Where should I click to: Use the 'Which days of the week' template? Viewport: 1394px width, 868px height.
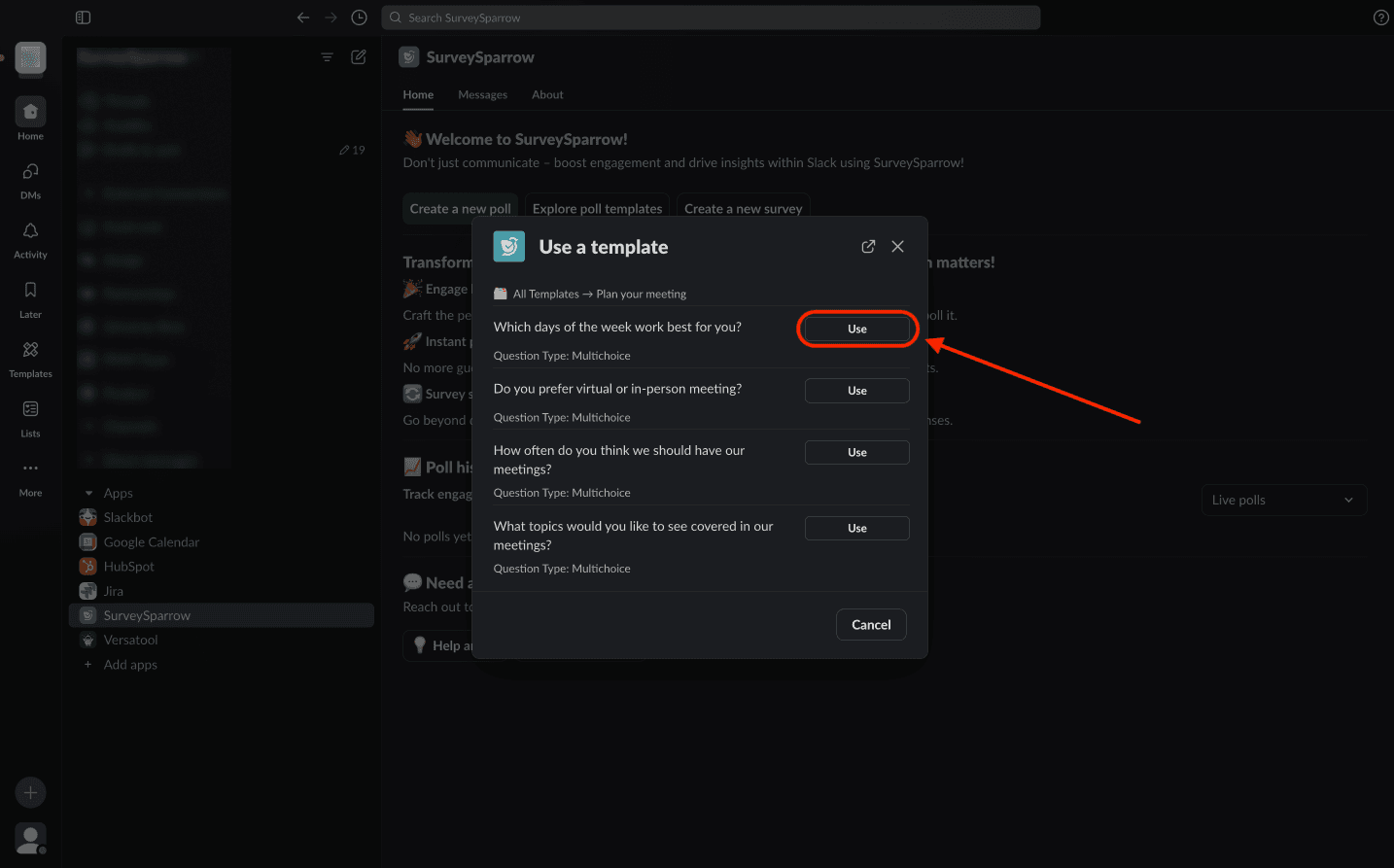(856, 329)
